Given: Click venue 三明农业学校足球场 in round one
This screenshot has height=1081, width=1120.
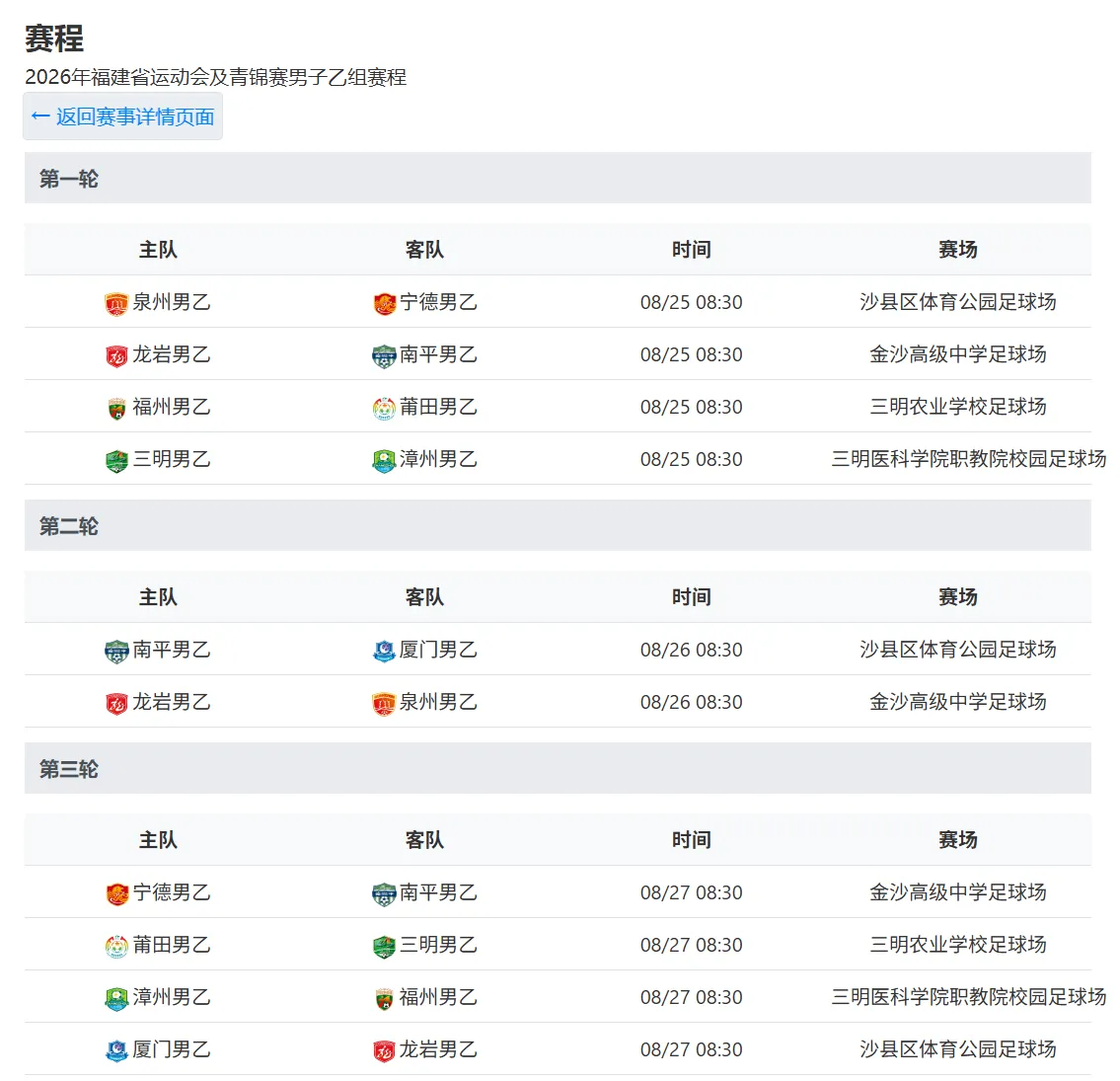Looking at the screenshot, I should (x=958, y=407).
